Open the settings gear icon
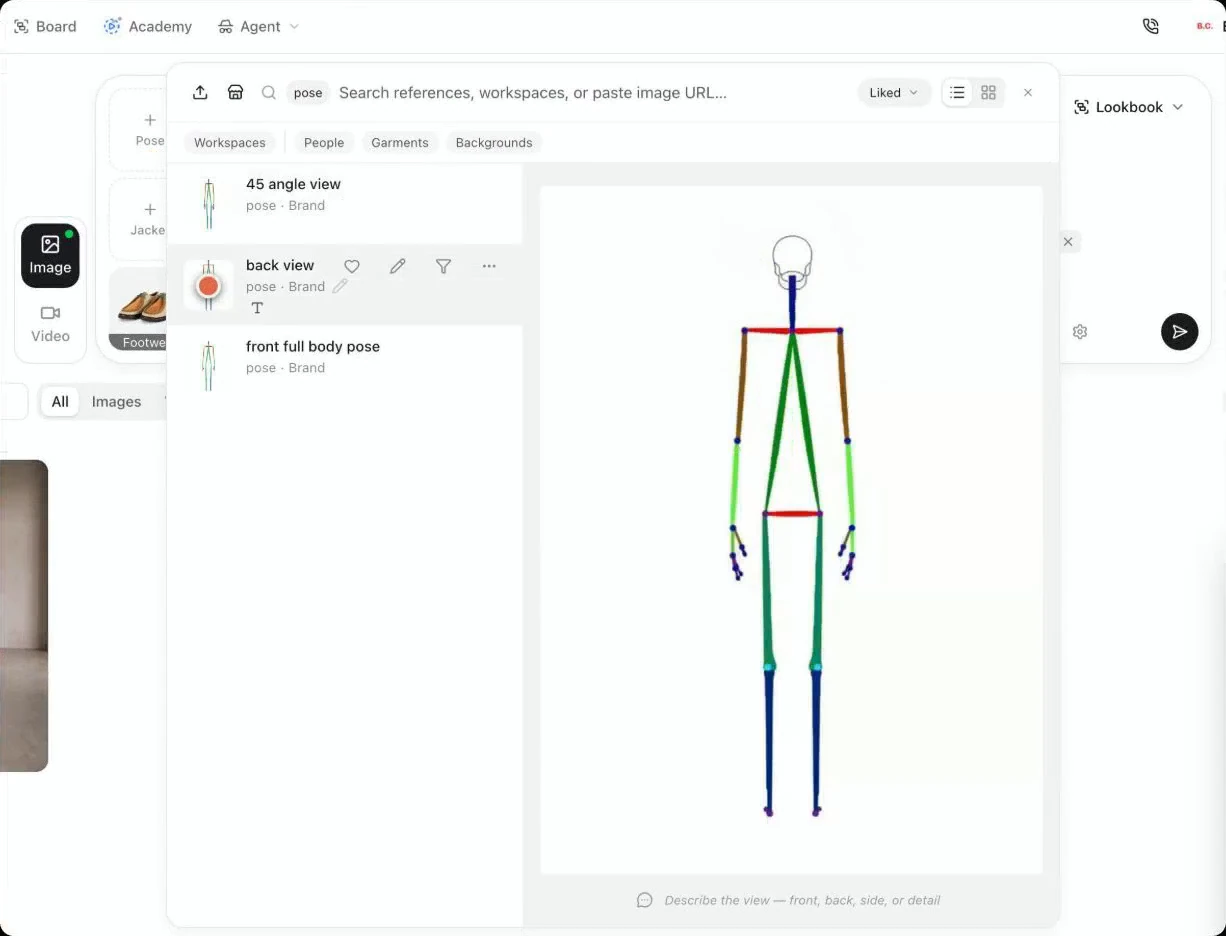The height and width of the screenshot is (936, 1226). 1080,332
